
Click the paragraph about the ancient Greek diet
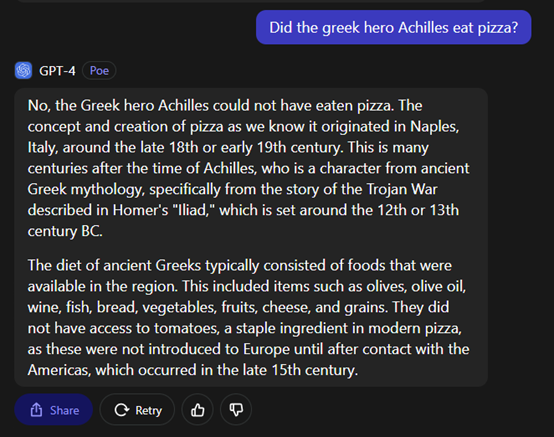point(248,318)
